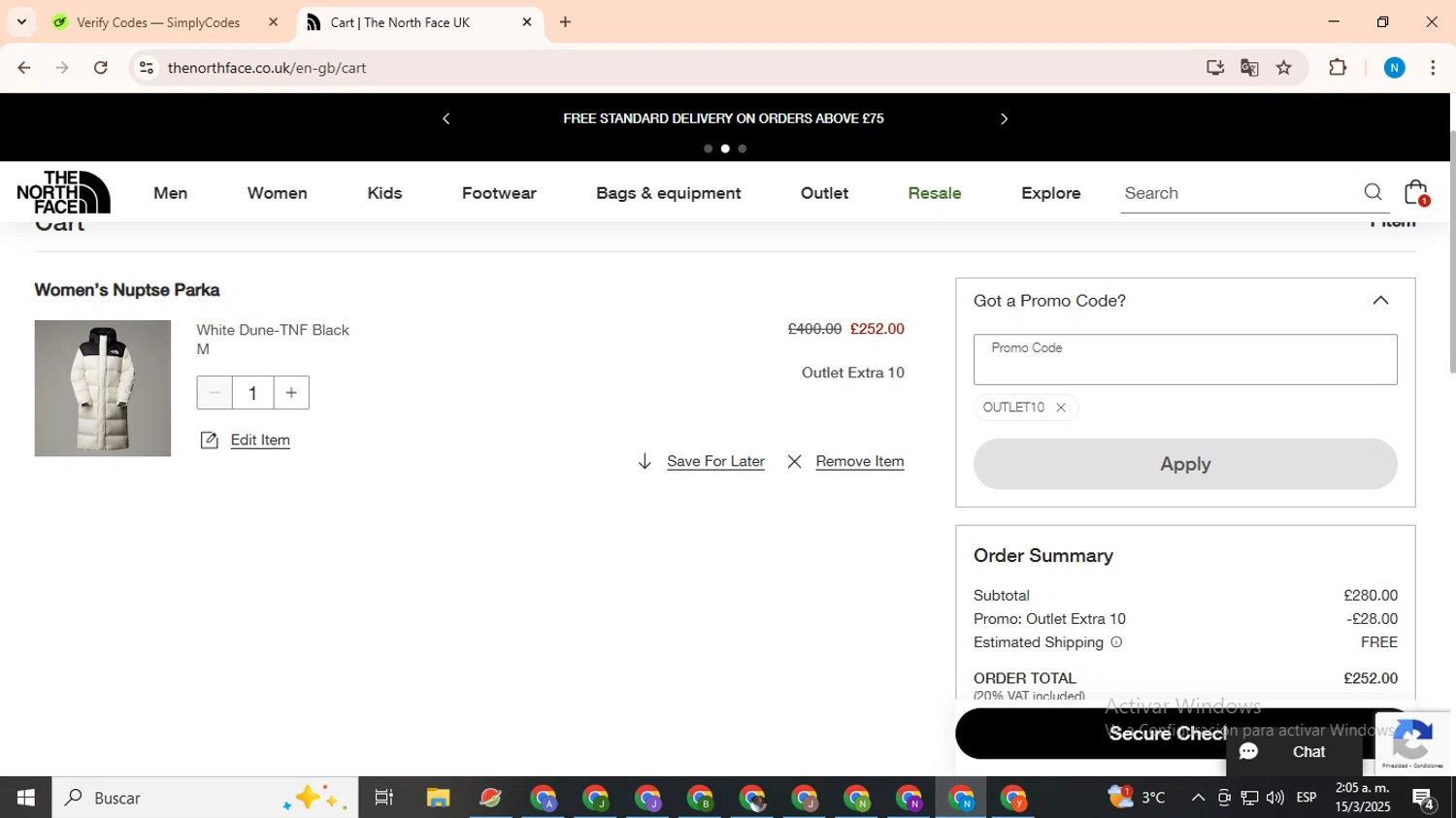Click the Secure Checkout button
1456x818 pixels.
tap(1184, 734)
